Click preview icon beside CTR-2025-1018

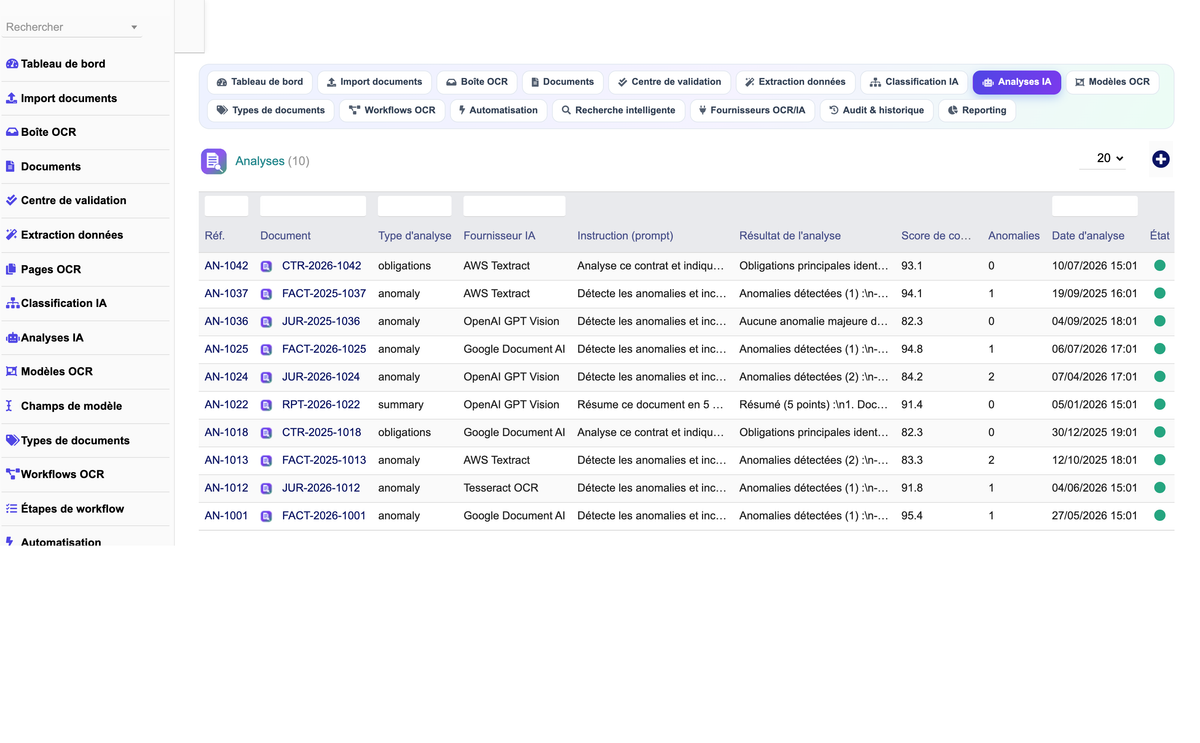coord(266,433)
